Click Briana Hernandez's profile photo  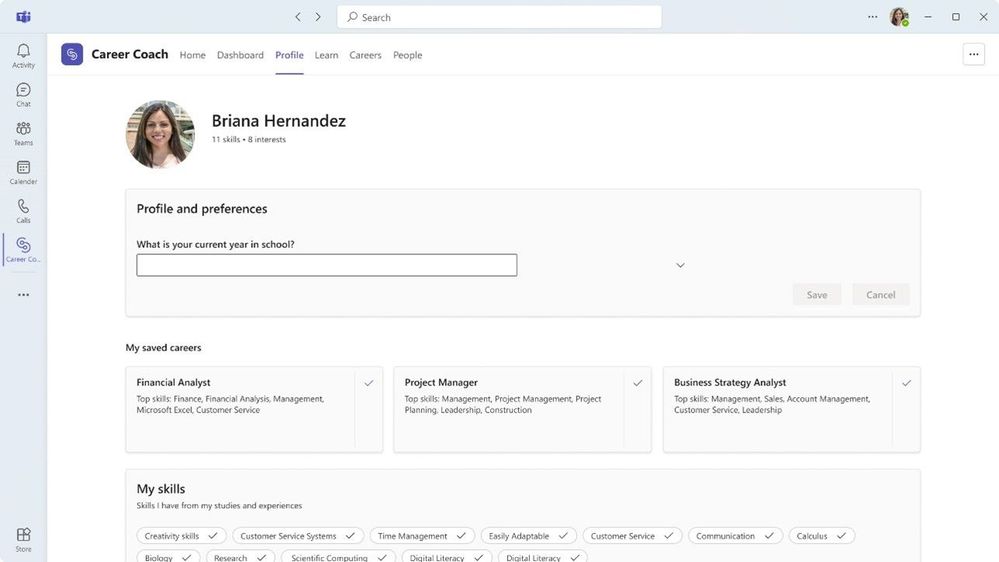(x=160, y=134)
